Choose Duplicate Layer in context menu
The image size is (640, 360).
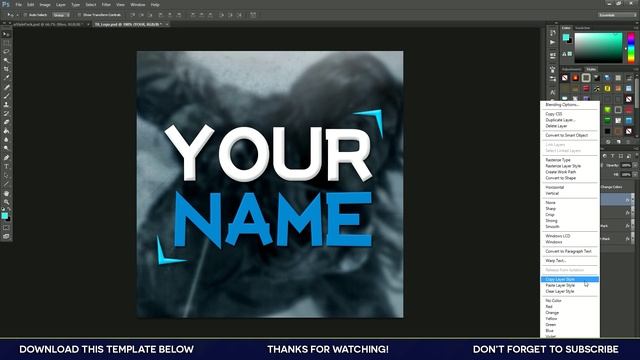[560, 120]
